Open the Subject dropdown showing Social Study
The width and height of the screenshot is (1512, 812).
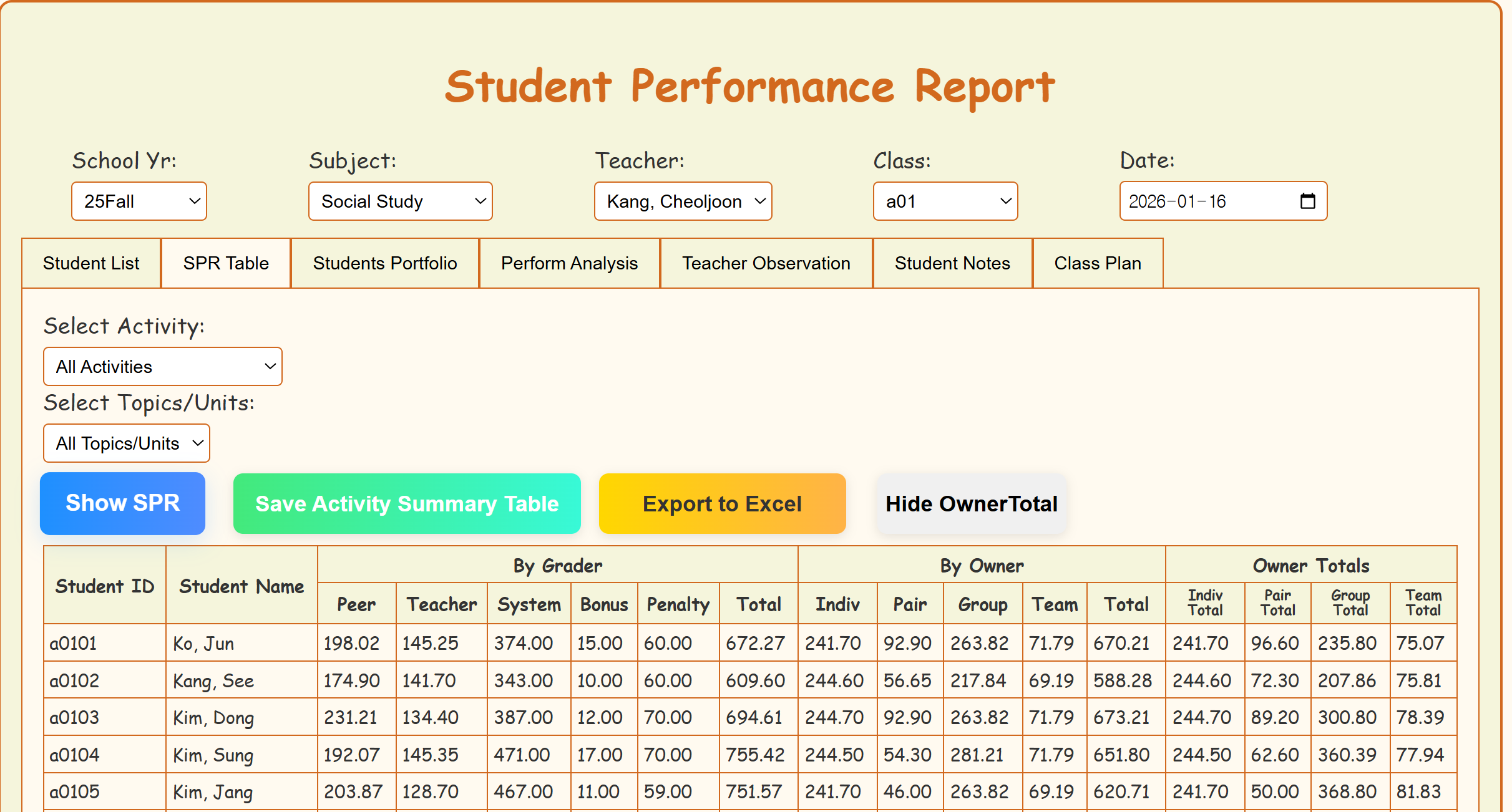point(400,201)
